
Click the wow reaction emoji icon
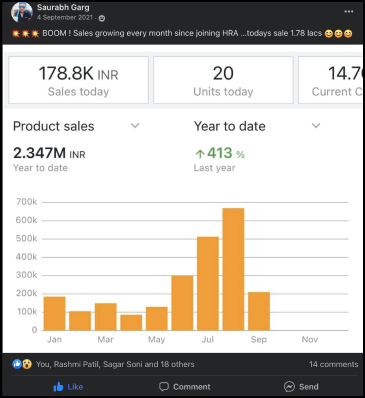[27, 364]
